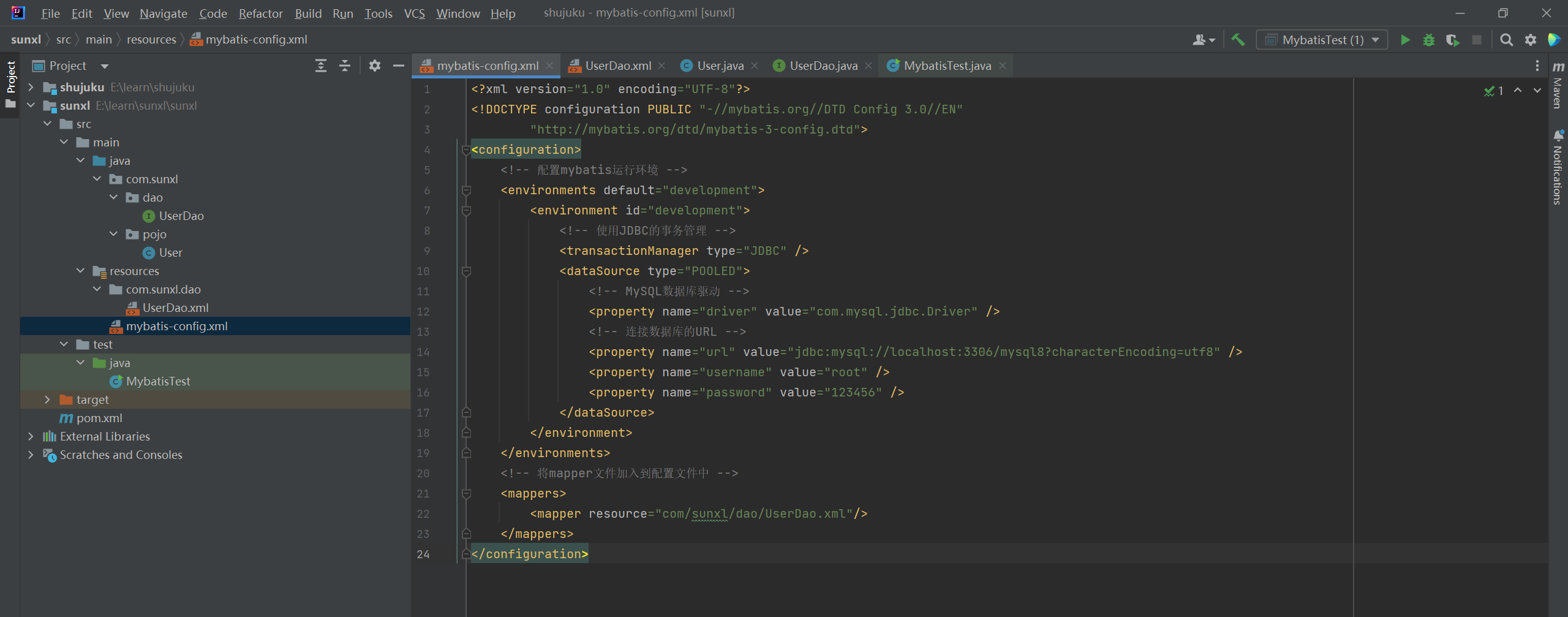Viewport: 1568px width, 617px height.
Task: Switch to User.java editor tab
Action: pyautogui.click(x=720, y=66)
